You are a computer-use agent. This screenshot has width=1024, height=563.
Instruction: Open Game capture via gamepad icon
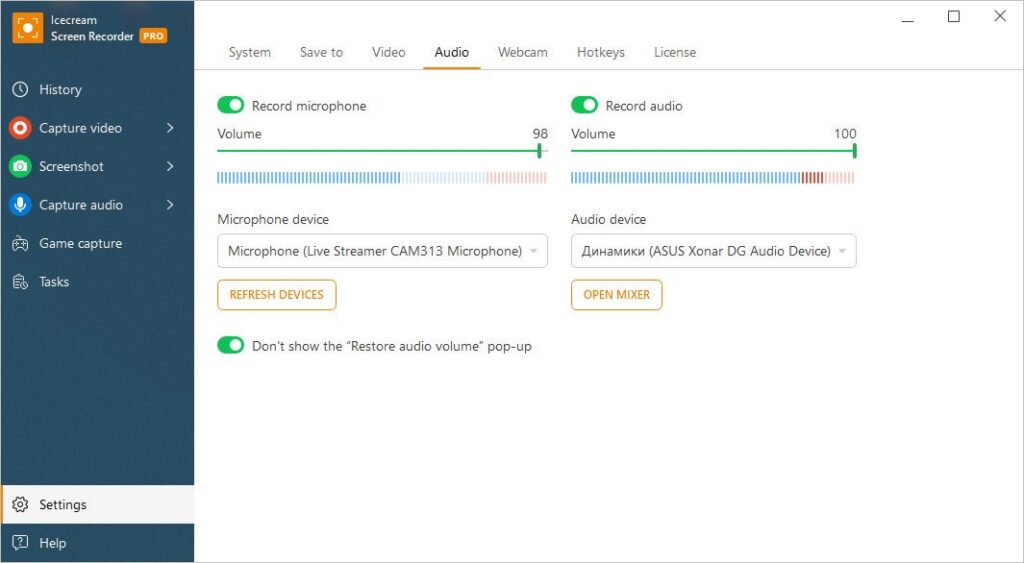tap(20, 244)
